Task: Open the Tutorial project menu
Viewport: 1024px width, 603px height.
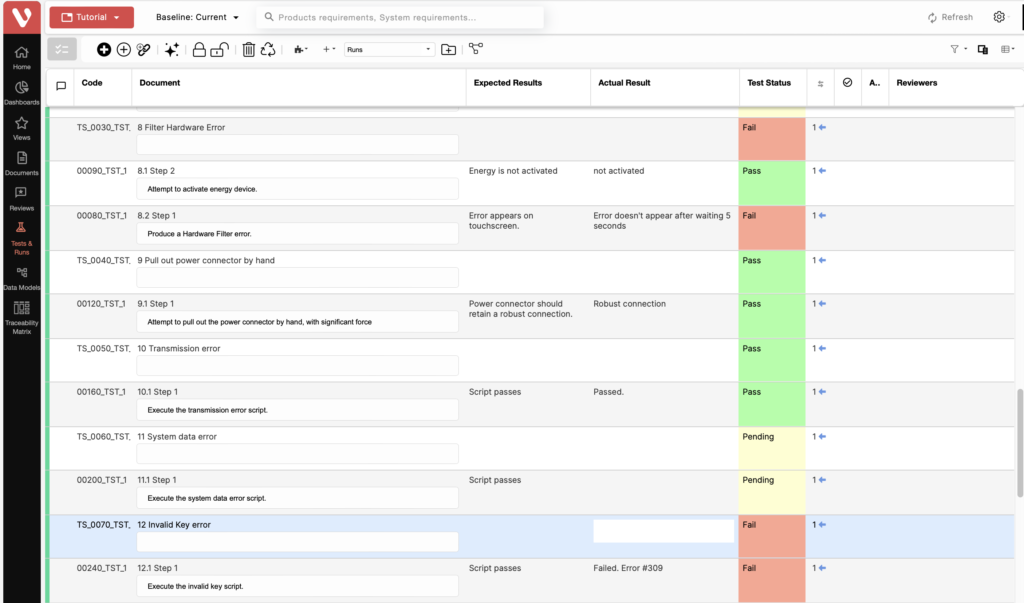Action: tap(91, 16)
